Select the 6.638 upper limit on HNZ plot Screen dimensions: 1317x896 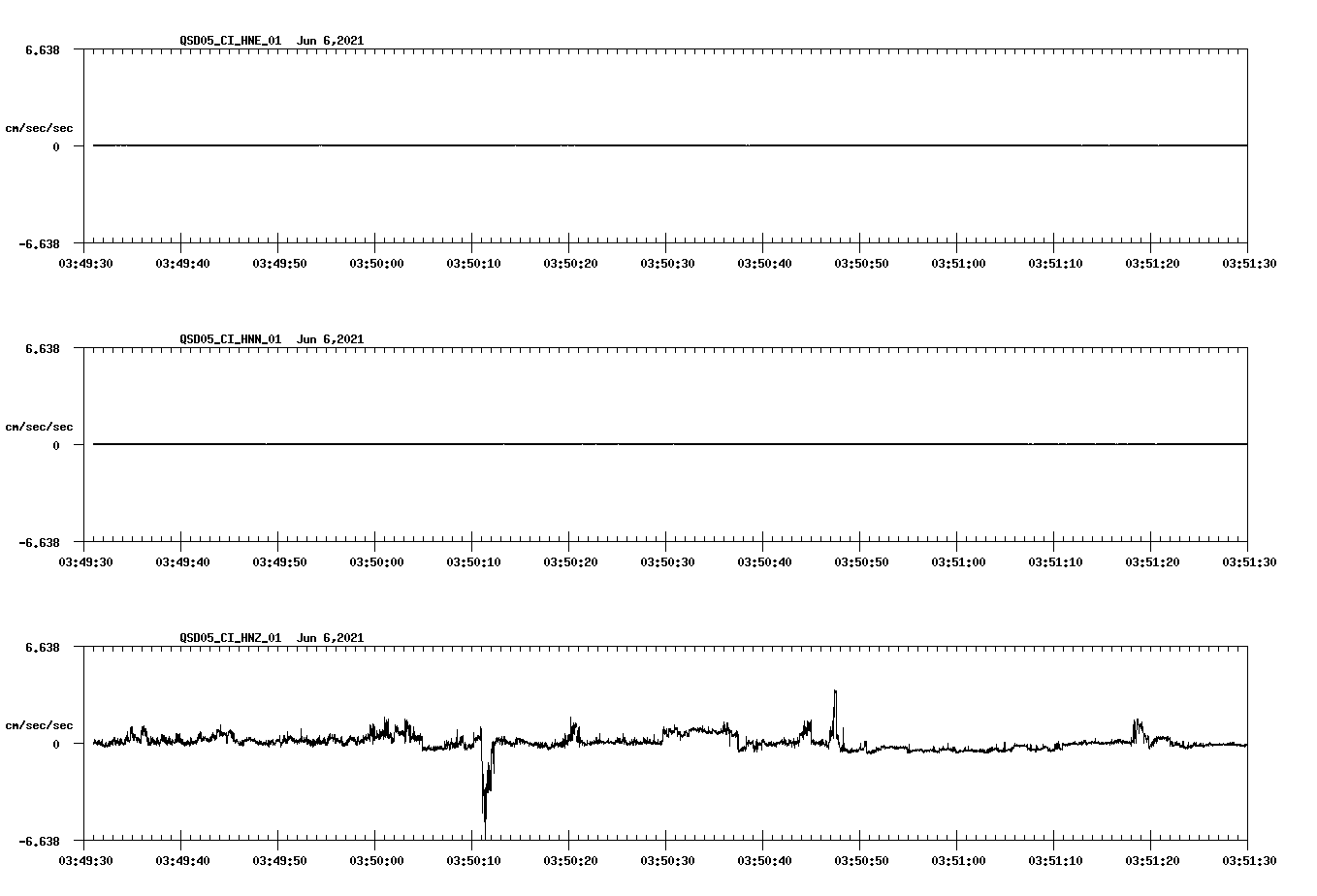tap(43, 647)
